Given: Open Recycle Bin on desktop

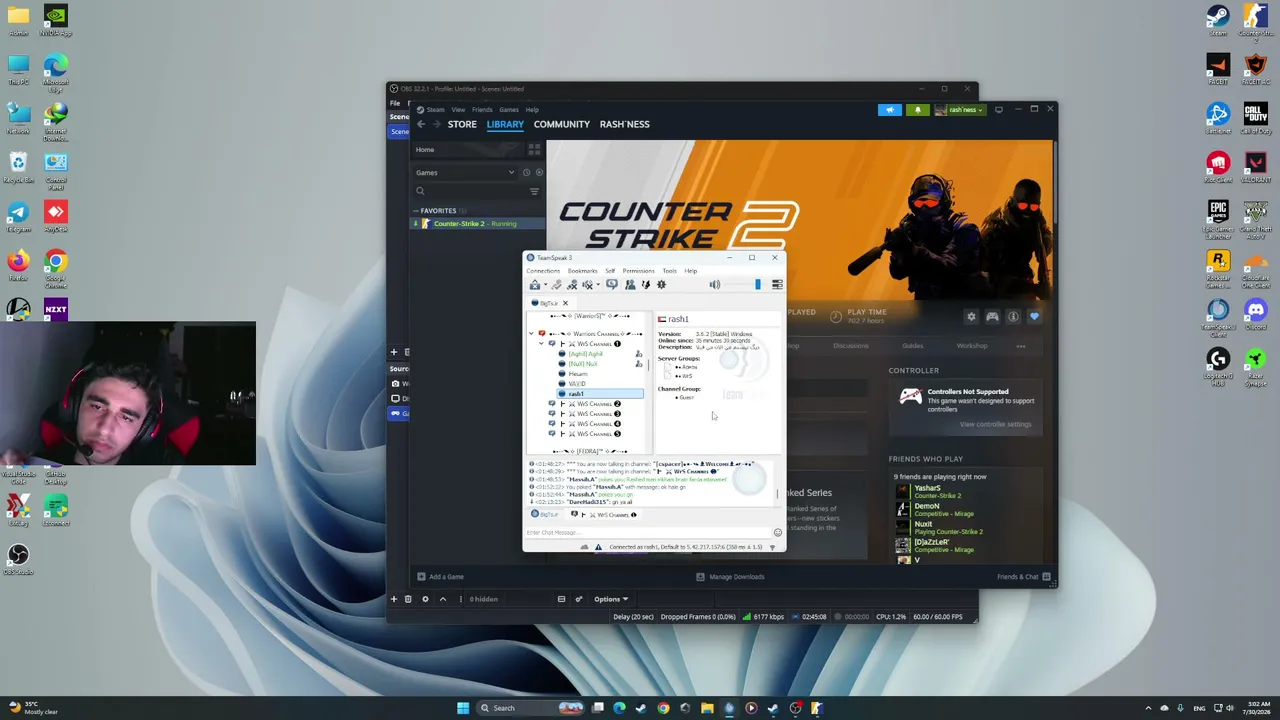Looking at the screenshot, I should tap(18, 166).
